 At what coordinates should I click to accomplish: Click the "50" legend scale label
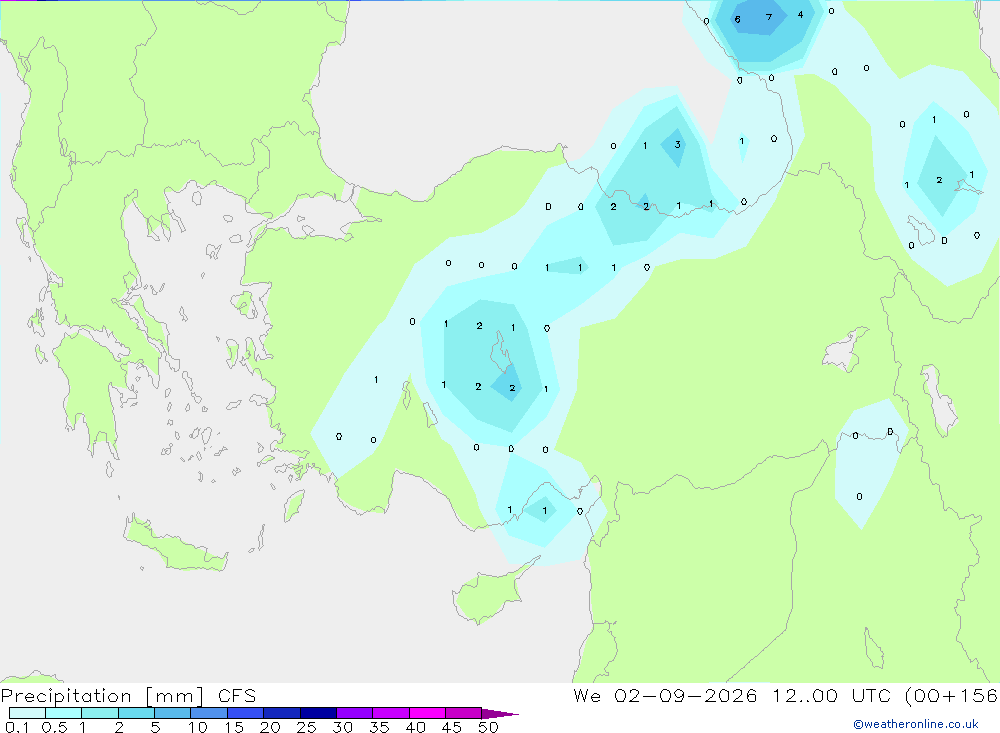tap(488, 727)
